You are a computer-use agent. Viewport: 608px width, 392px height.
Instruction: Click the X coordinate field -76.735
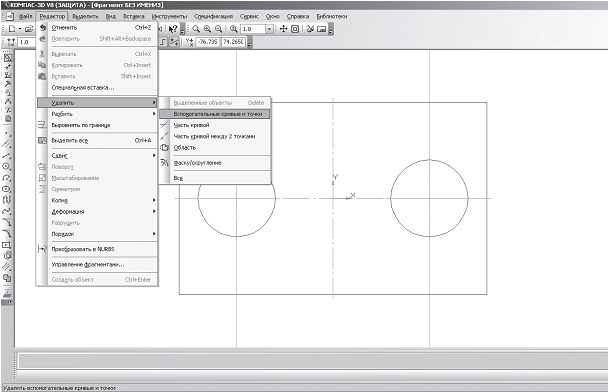click(207, 42)
